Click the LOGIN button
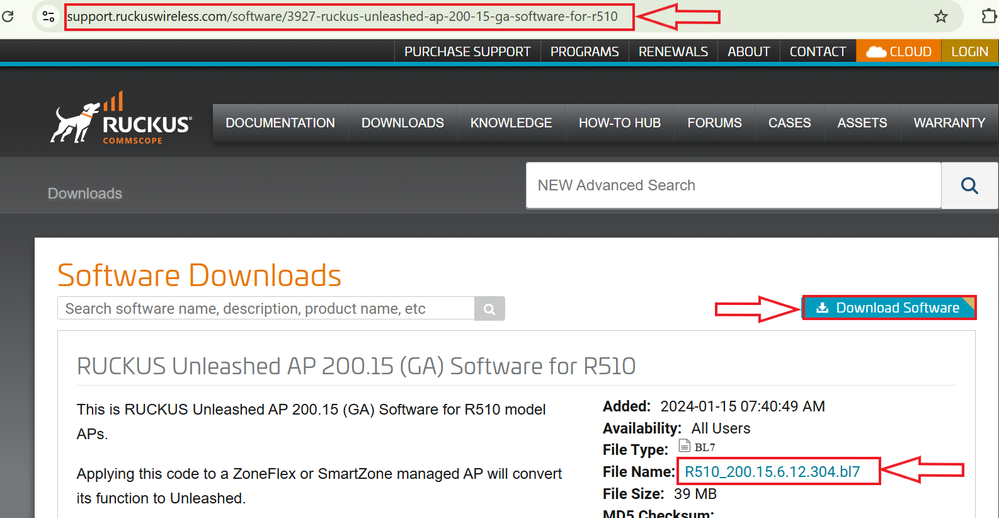The image size is (999, 518). pos(969,51)
